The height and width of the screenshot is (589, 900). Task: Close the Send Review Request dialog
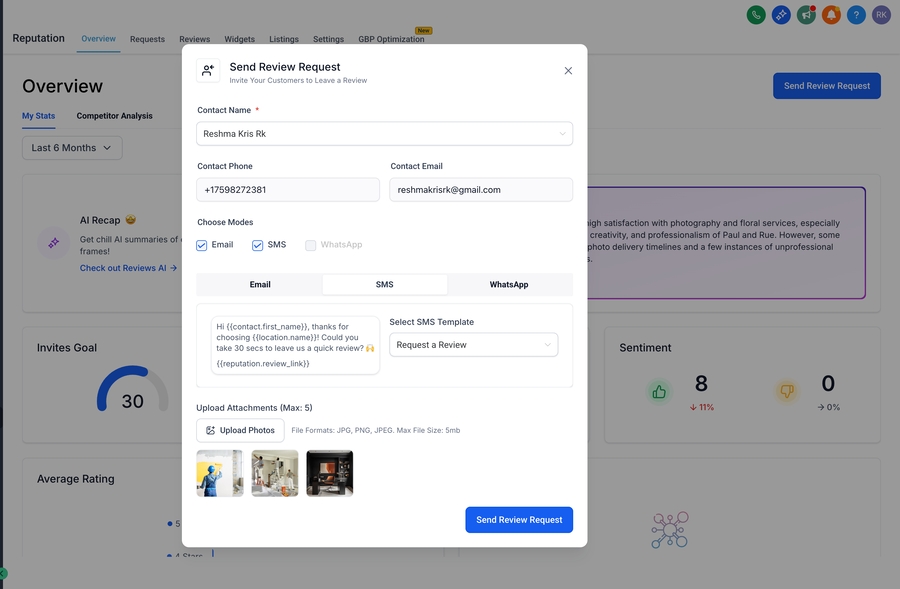(x=568, y=71)
